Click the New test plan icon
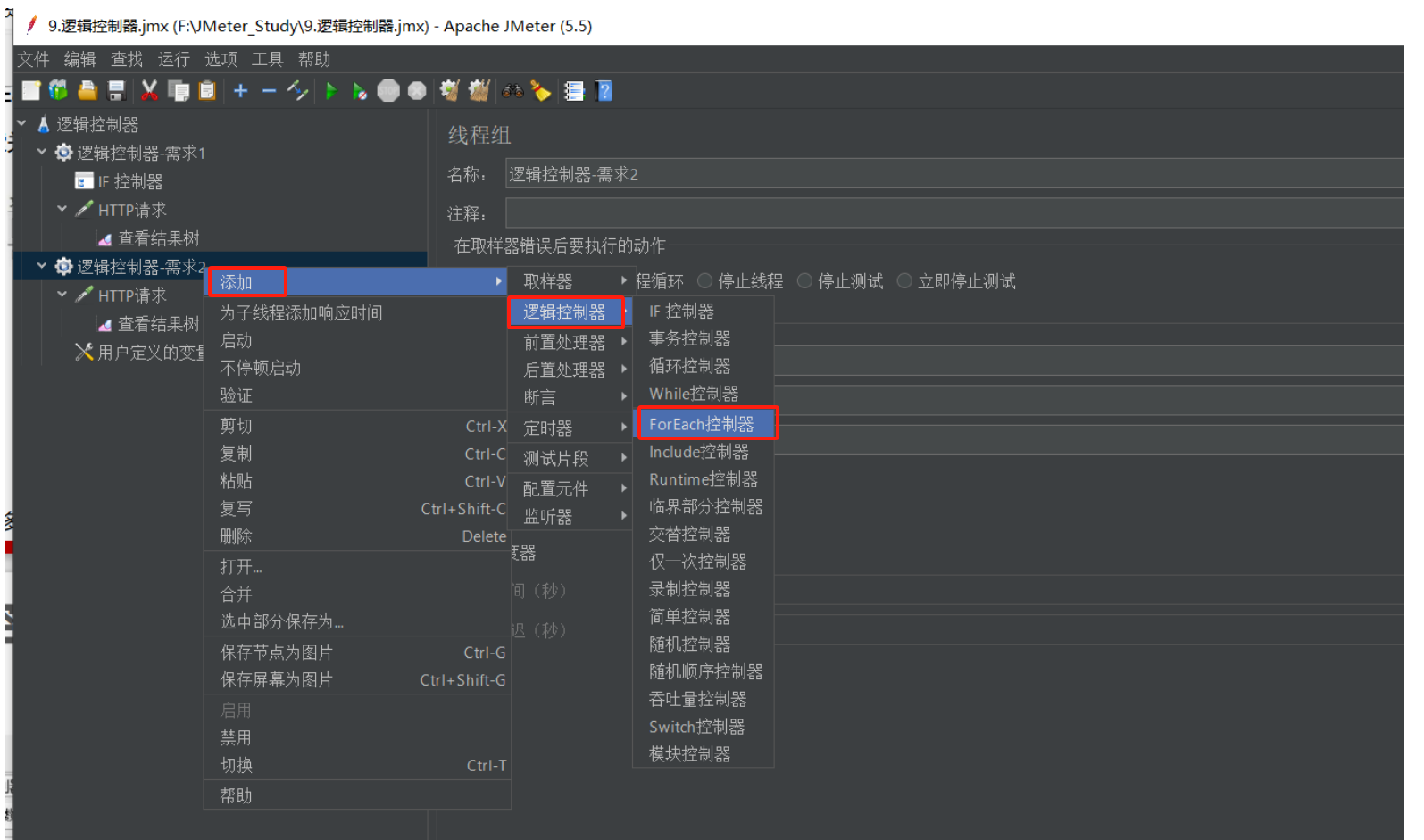1424x840 pixels. 31,91
